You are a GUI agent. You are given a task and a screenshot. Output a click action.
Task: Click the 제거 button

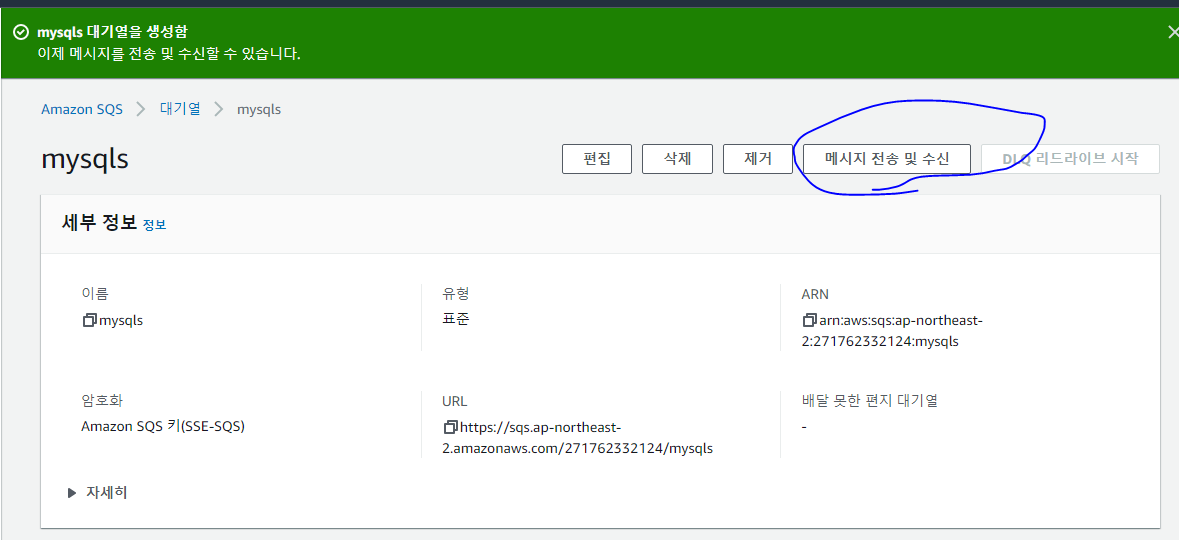758,159
